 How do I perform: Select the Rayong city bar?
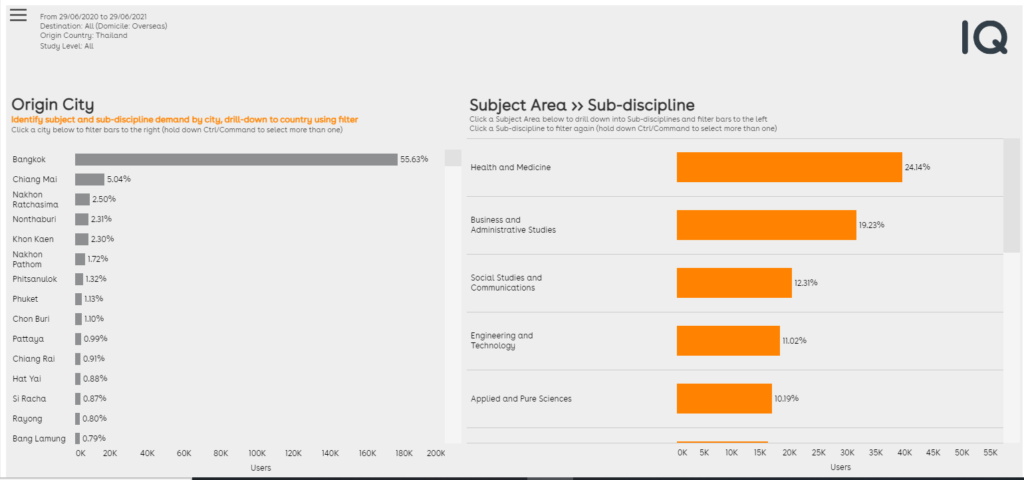click(x=78, y=419)
